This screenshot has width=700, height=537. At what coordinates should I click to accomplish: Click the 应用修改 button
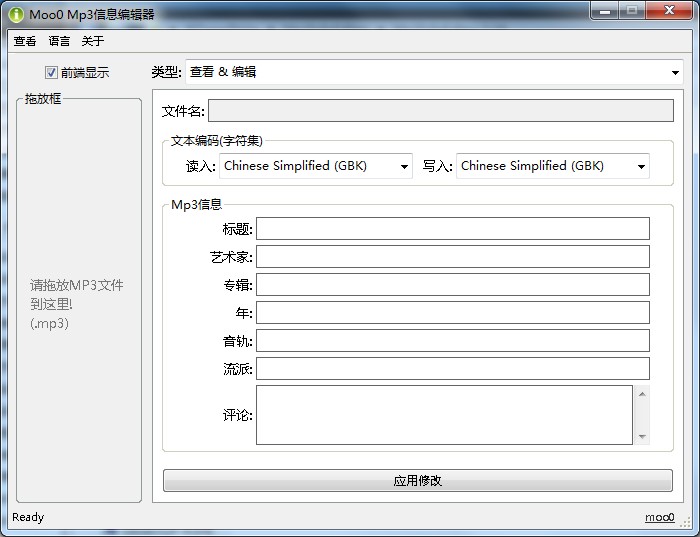[x=417, y=480]
